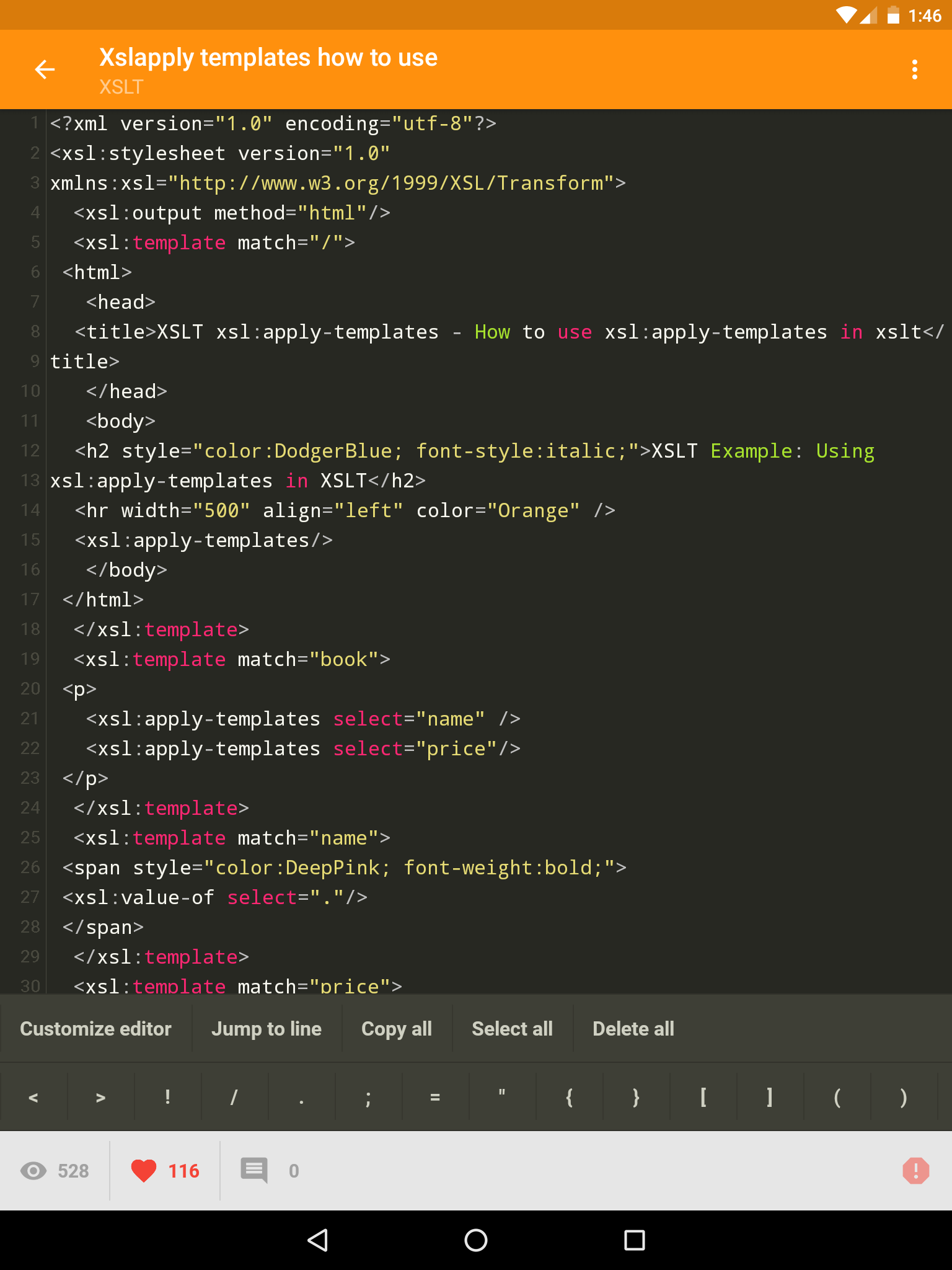Screen dimensions: 952x1270
Task: Insert the greater-than symbol key
Action: coord(100,1098)
